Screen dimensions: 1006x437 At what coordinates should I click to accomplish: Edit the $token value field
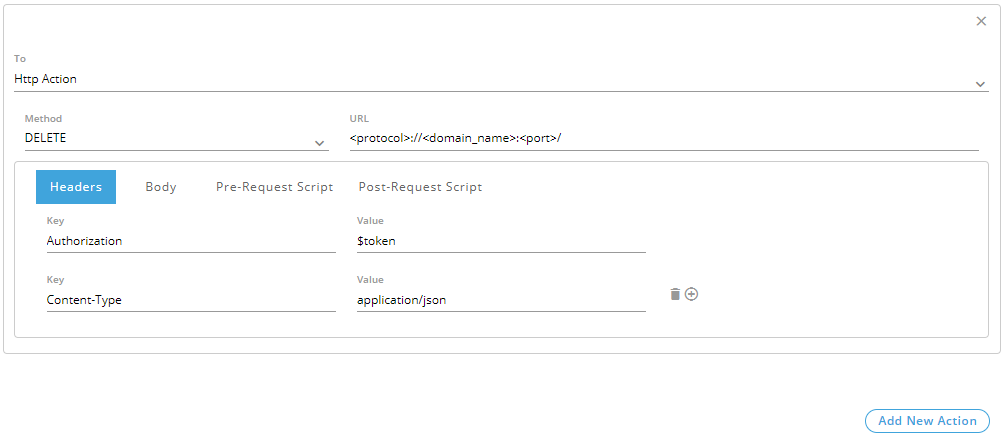point(501,241)
